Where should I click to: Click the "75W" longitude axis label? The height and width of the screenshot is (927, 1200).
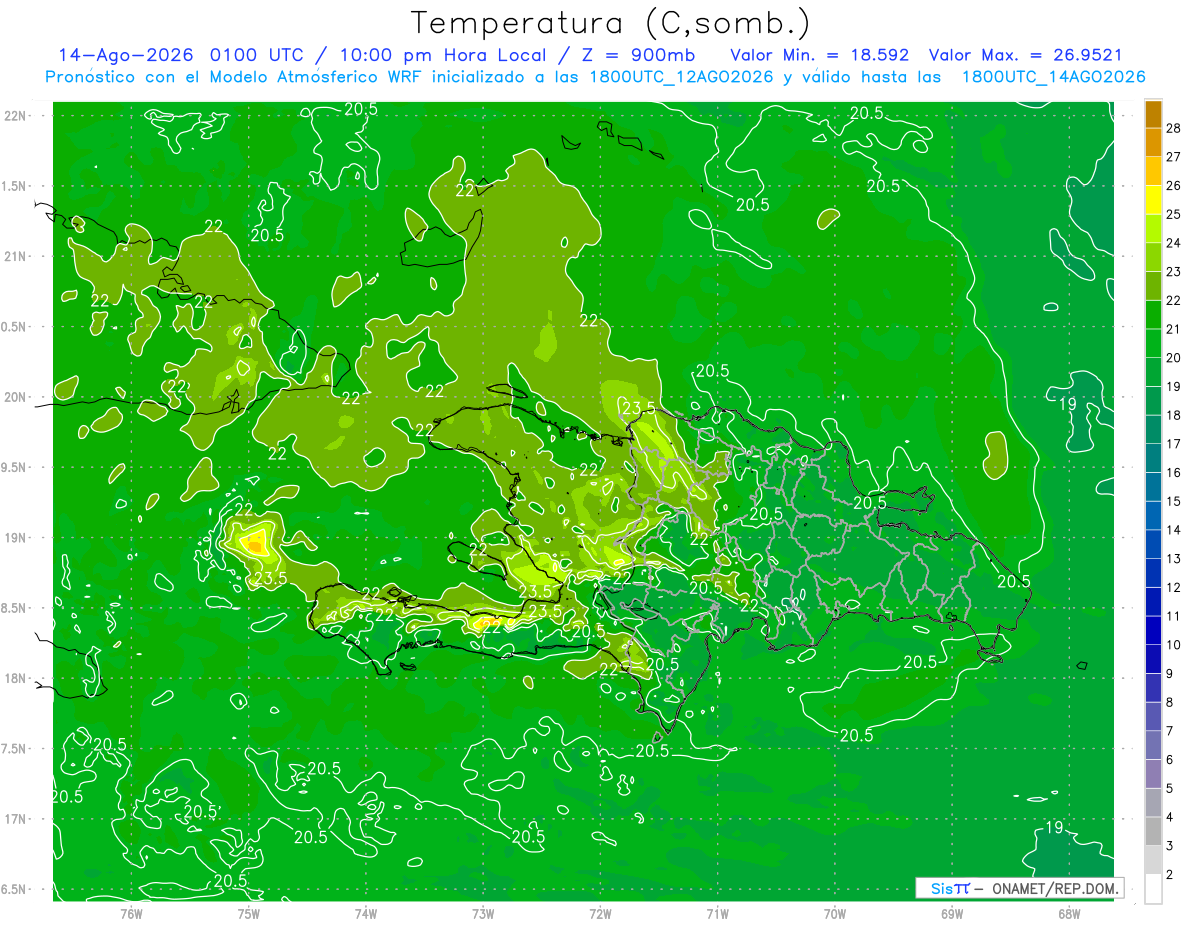pyautogui.click(x=249, y=913)
